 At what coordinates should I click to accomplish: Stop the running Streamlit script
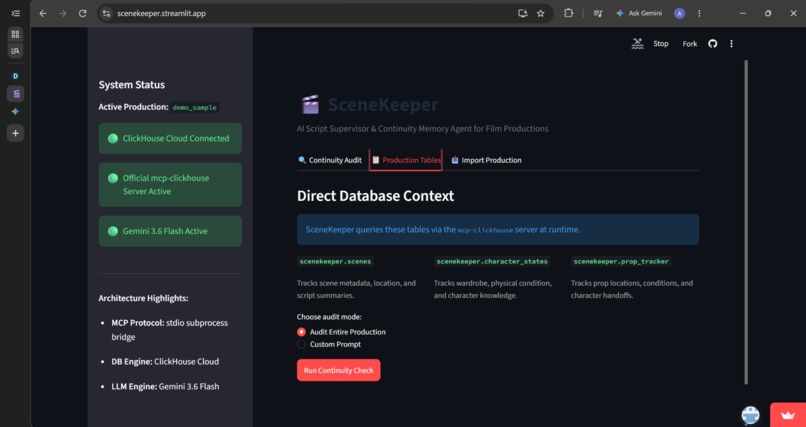click(x=661, y=44)
